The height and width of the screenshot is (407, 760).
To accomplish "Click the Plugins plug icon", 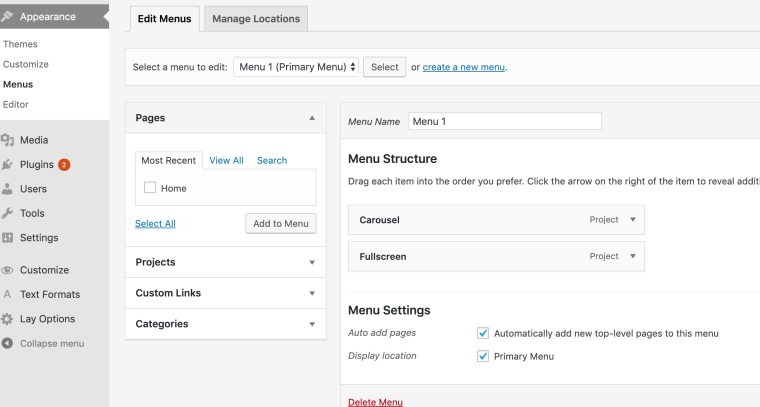I will pyautogui.click(x=8, y=165).
